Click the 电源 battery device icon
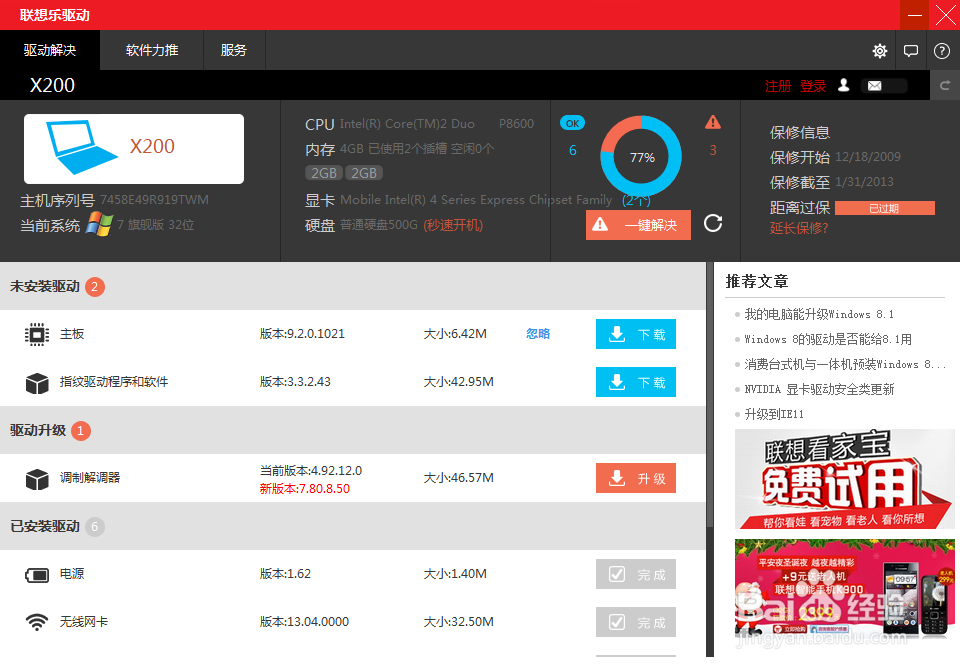The image size is (960, 670). pyautogui.click(x=37, y=574)
